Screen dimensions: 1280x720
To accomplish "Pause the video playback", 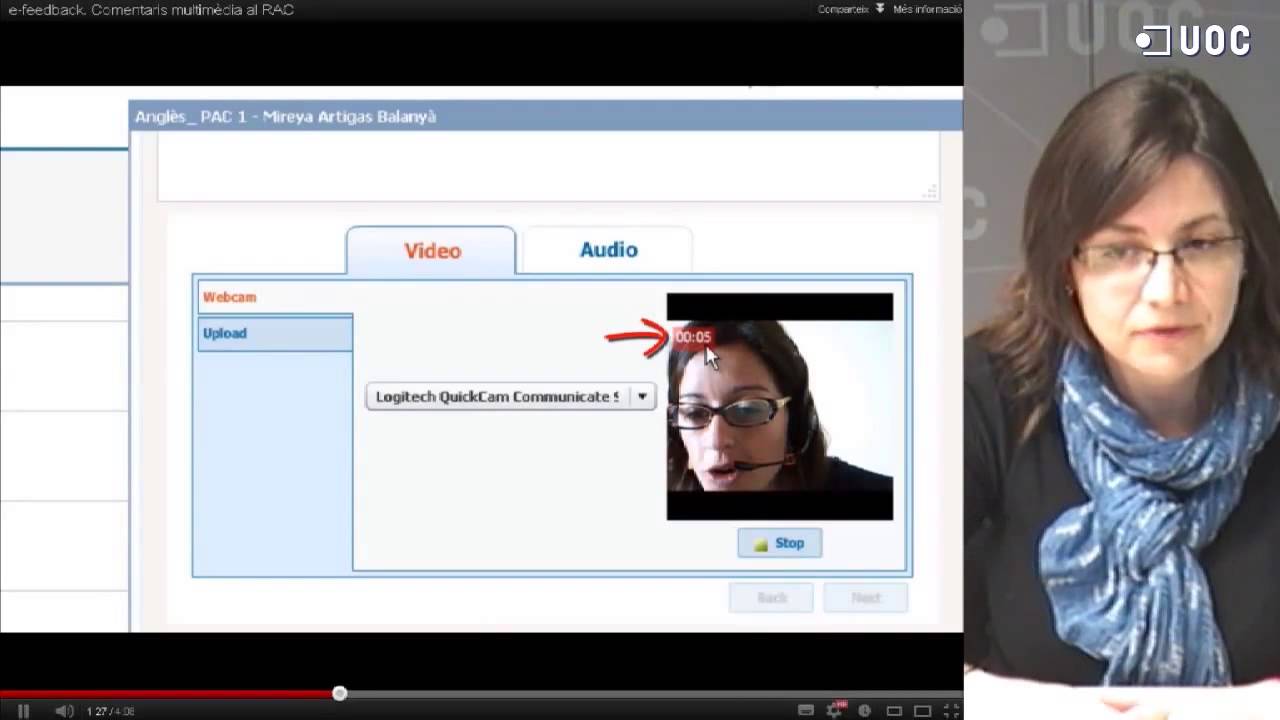I will tap(23, 711).
